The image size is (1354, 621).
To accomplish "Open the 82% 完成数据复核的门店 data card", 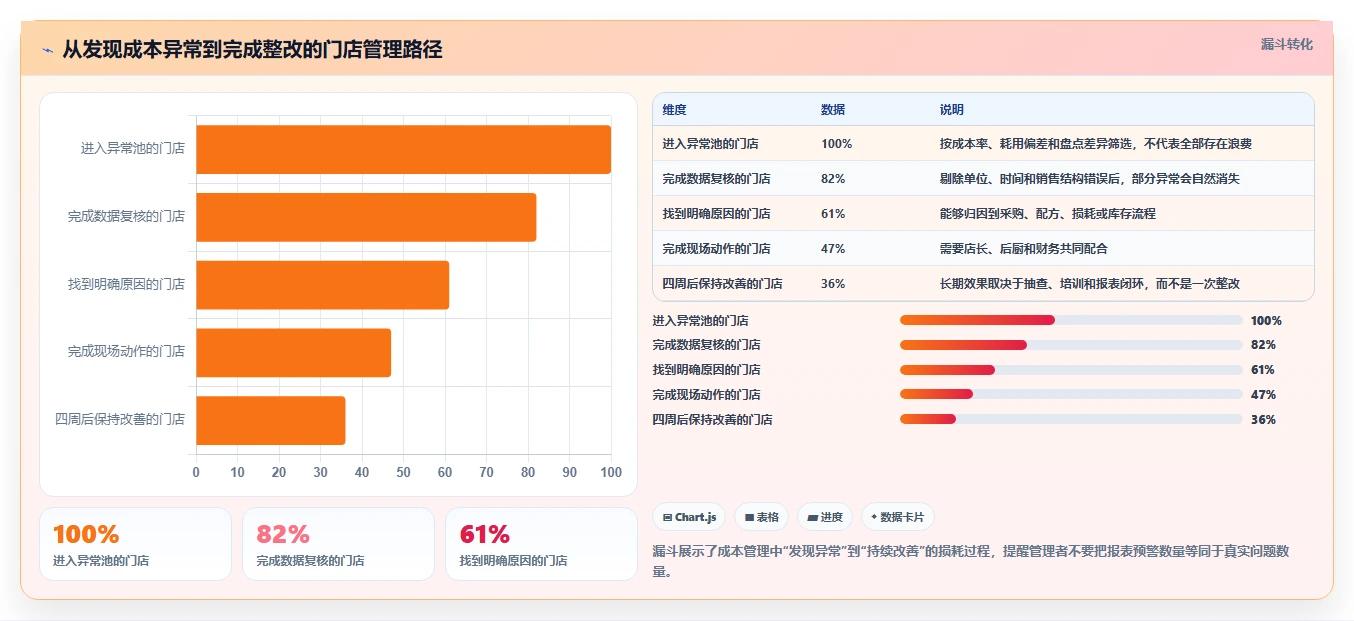I will click(x=338, y=544).
